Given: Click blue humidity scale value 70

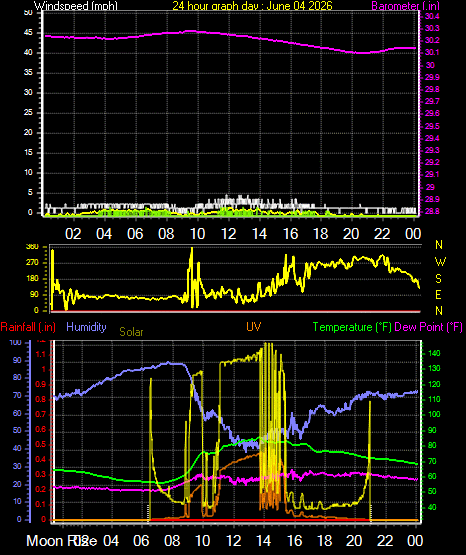Looking at the screenshot, I should (17, 395).
